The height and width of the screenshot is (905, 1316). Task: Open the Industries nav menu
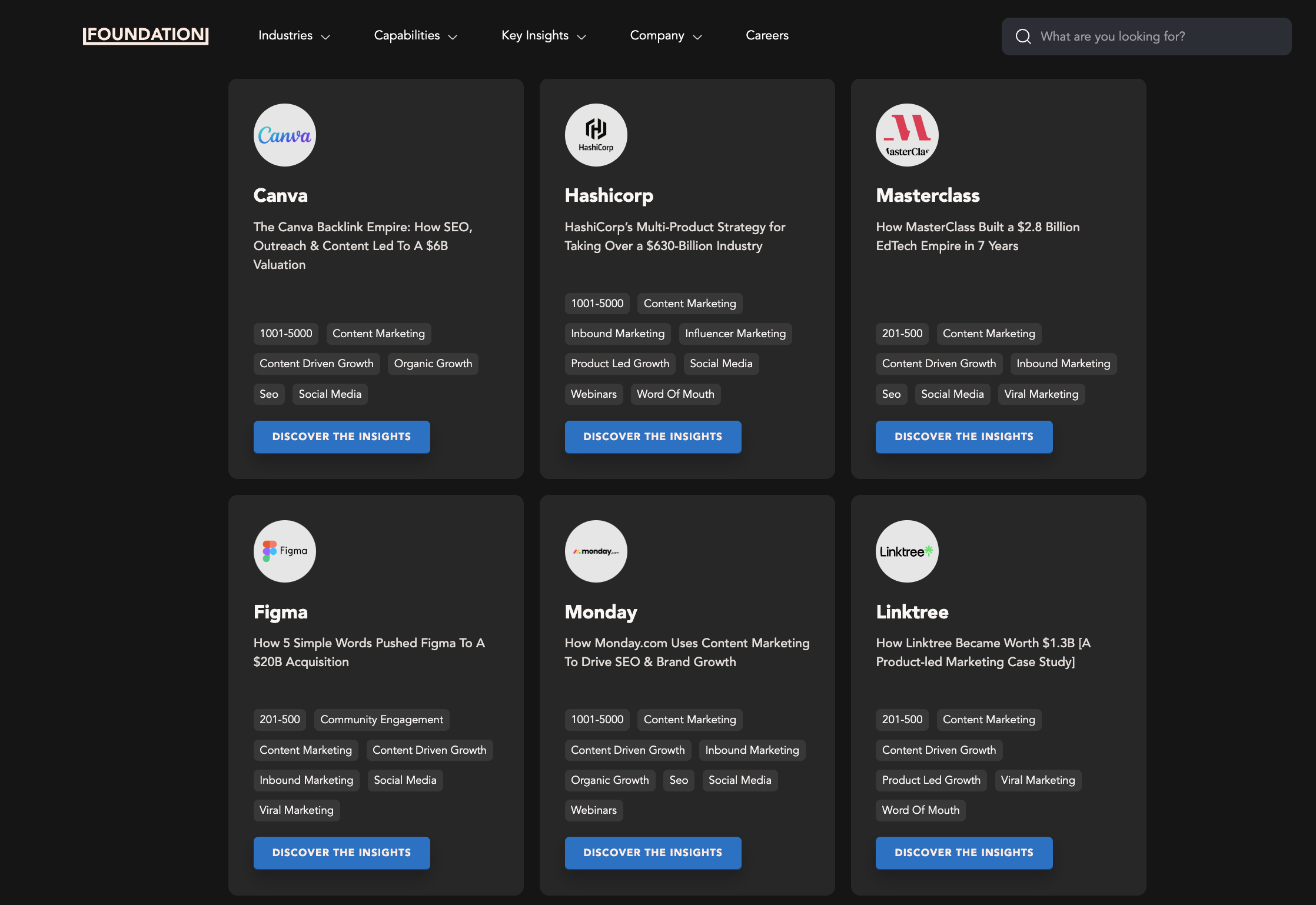(x=285, y=35)
